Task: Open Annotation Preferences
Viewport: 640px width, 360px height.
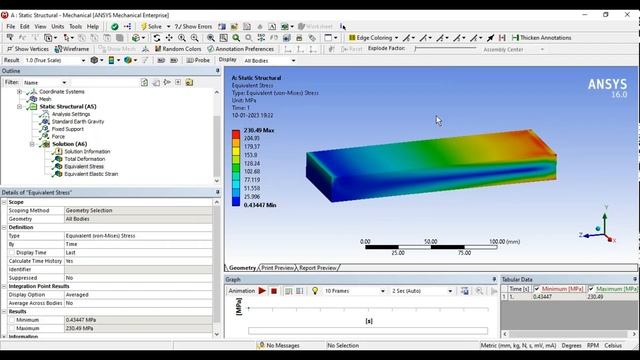Action: [x=240, y=49]
